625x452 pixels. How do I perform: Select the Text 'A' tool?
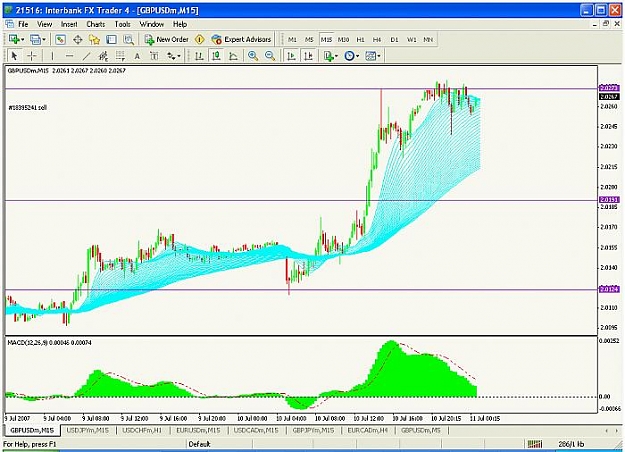(x=137, y=56)
